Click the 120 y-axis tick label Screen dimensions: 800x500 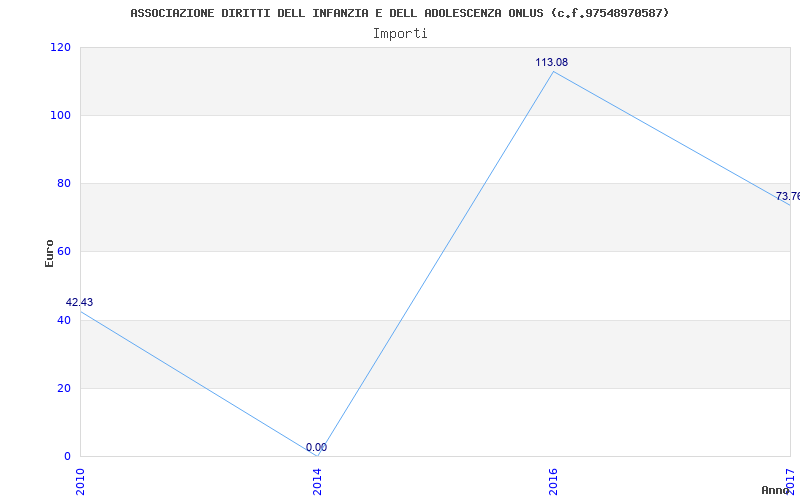click(60, 47)
